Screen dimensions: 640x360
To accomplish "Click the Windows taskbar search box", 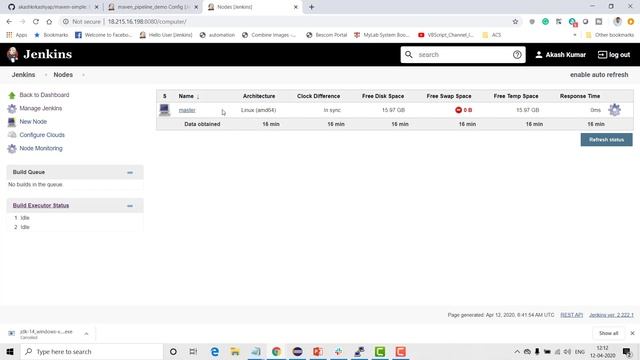I will (92, 351).
